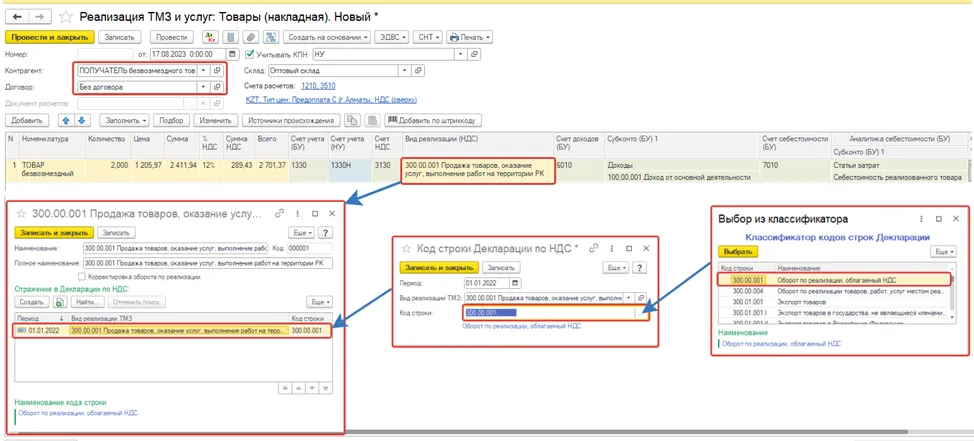The width and height of the screenshot is (974, 441).
Task: Open the 1210, 3510 accounts link
Action: point(318,86)
